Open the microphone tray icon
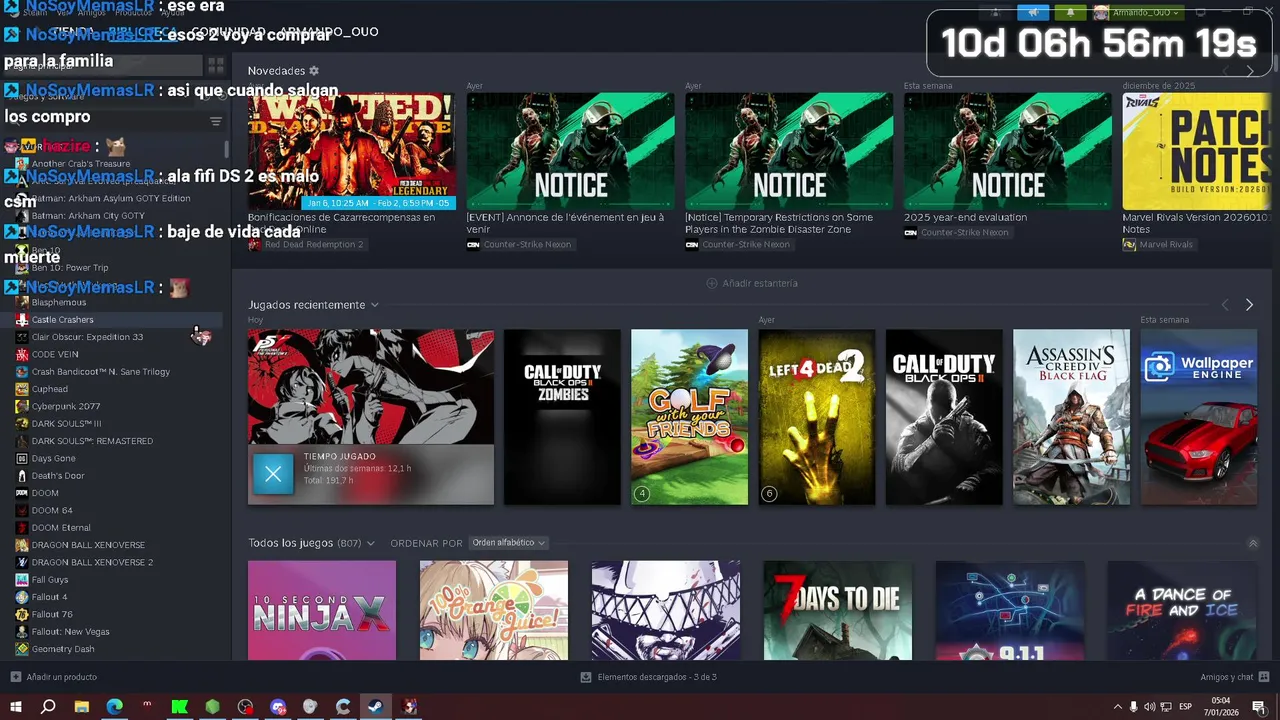 [1133, 707]
